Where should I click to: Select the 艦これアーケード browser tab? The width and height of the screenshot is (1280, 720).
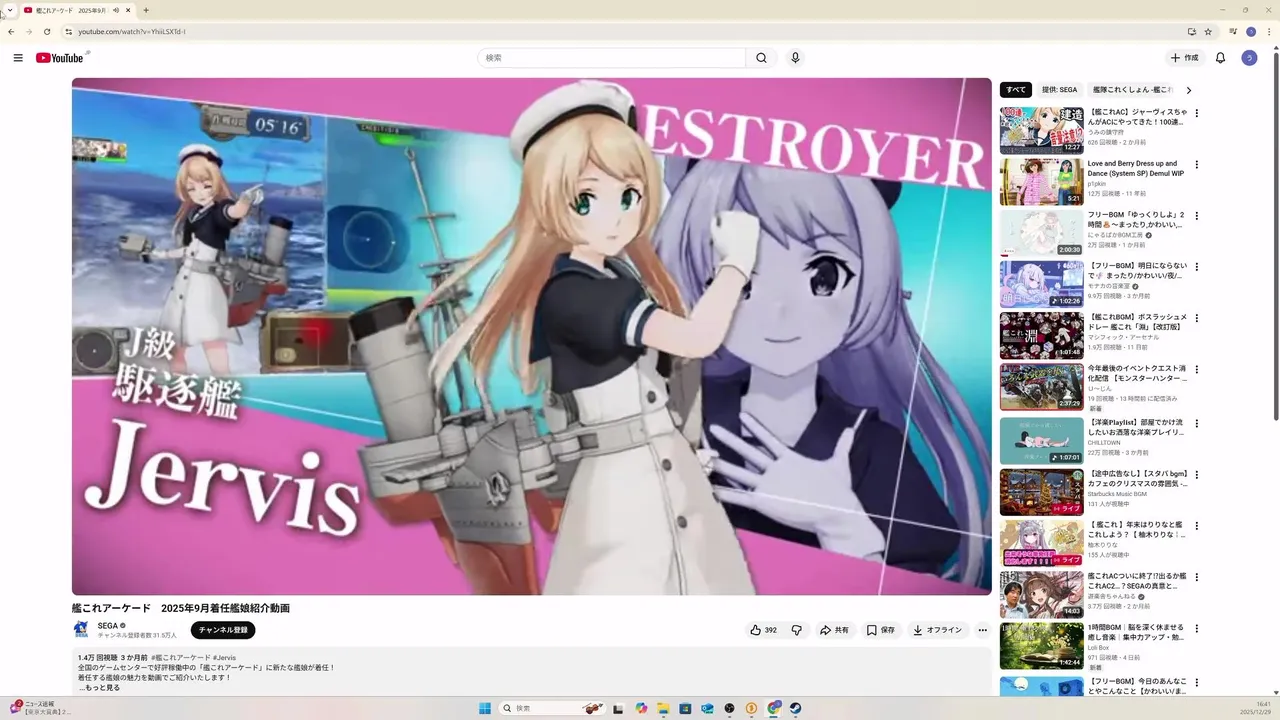point(78,10)
